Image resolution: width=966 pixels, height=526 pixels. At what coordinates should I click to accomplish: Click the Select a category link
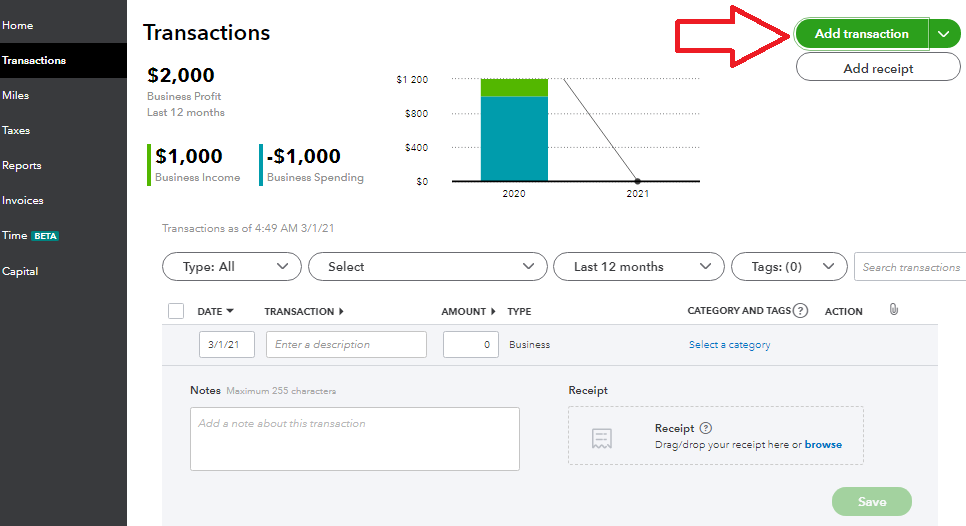(x=729, y=345)
